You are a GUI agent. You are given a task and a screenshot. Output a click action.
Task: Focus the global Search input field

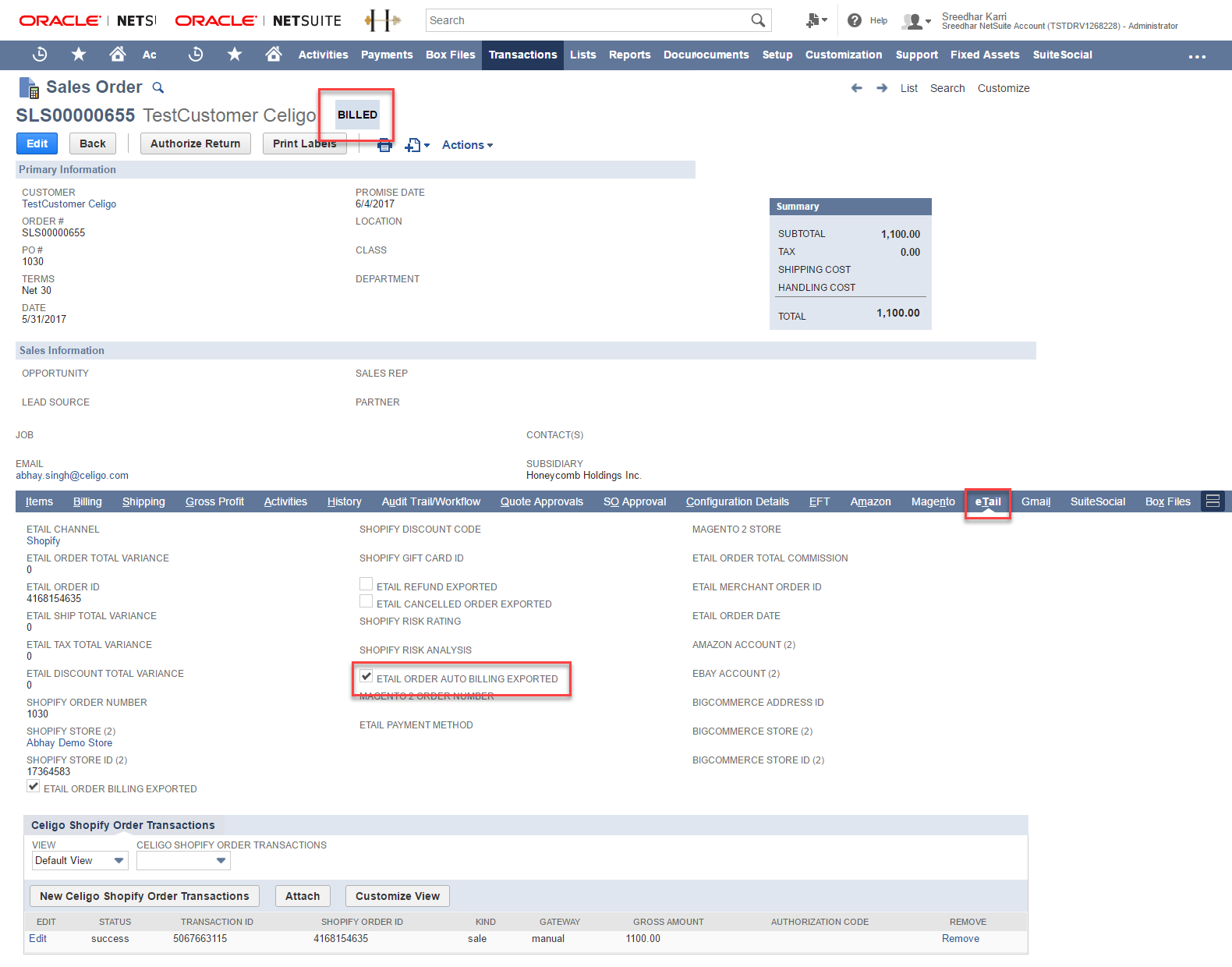pyautogui.click(x=587, y=20)
